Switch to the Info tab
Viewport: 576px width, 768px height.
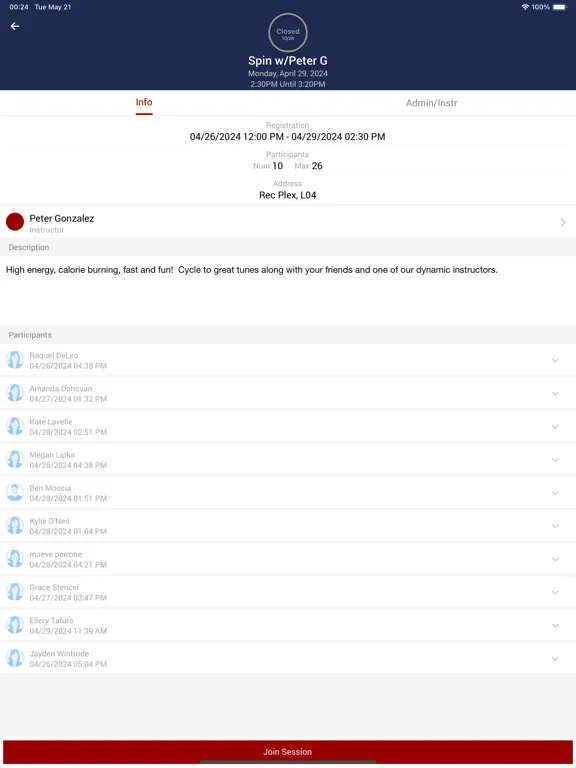click(x=144, y=102)
